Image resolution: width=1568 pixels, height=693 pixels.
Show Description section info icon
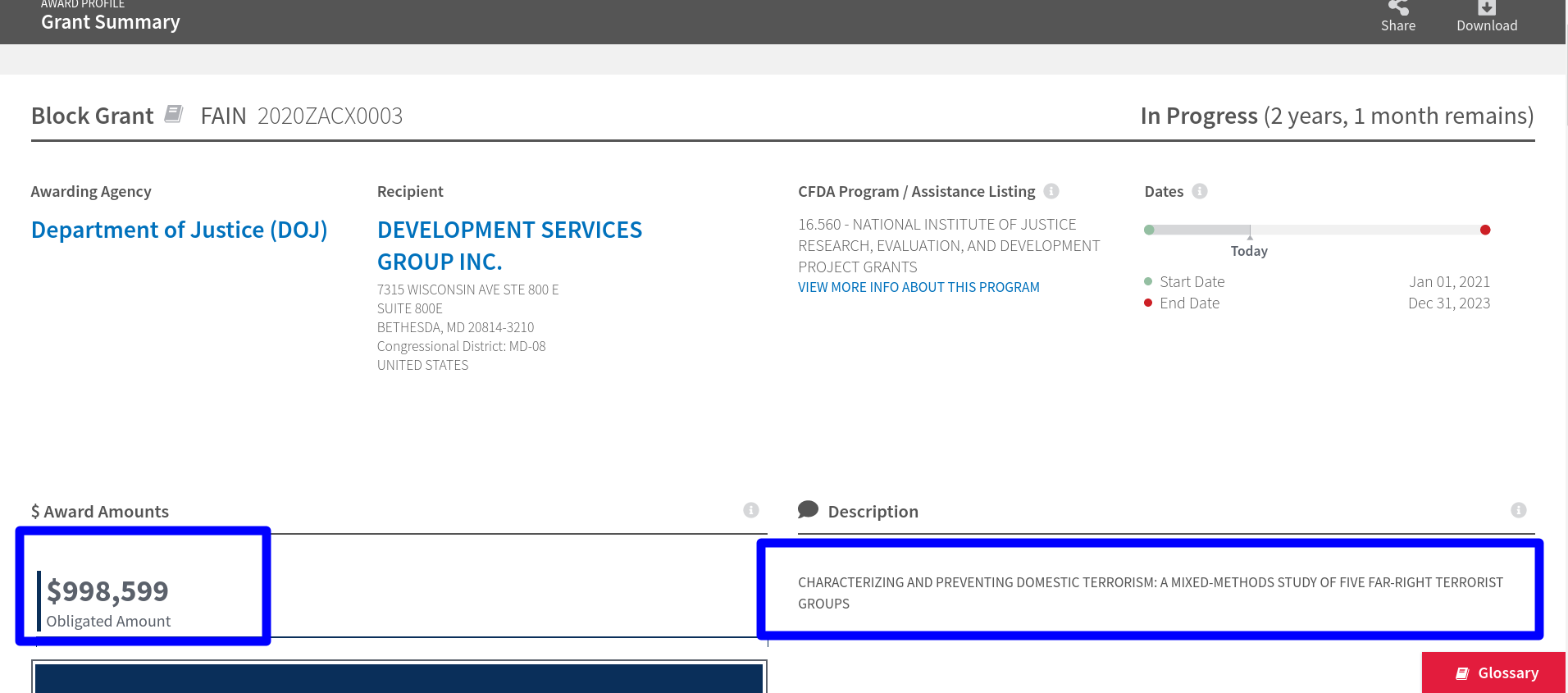[1519, 510]
